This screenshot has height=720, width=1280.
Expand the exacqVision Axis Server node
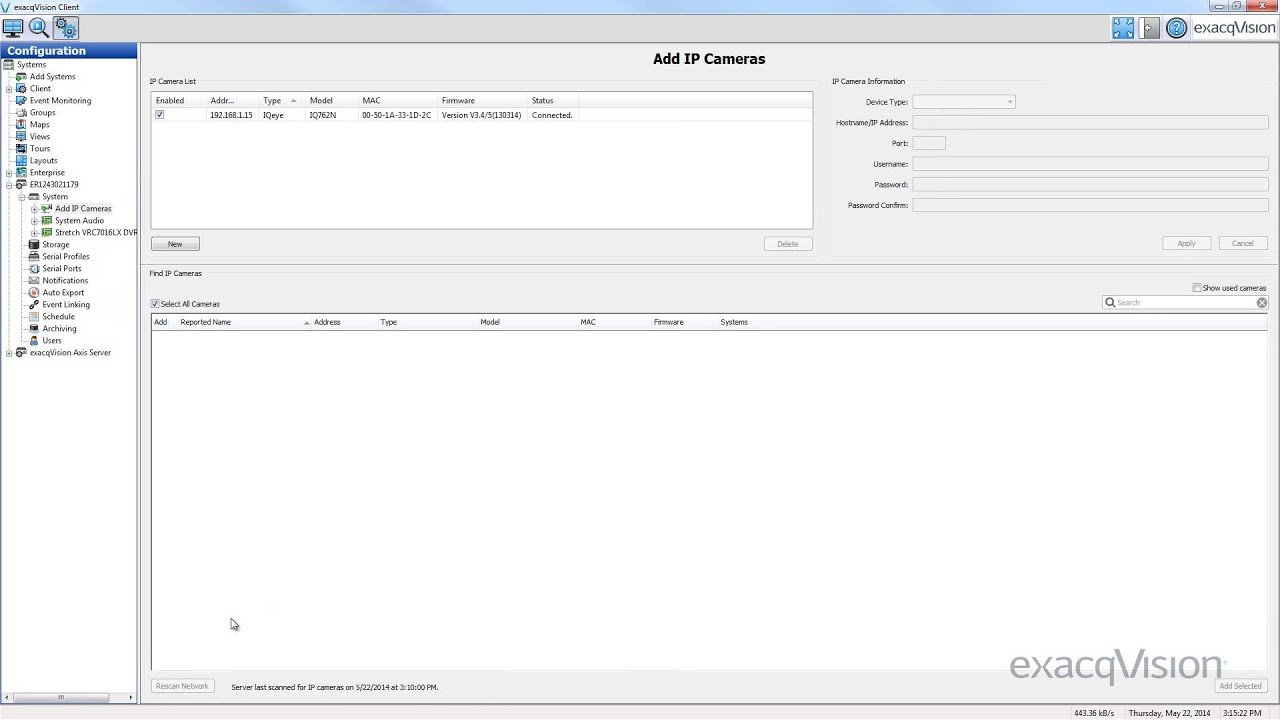(9, 353)
